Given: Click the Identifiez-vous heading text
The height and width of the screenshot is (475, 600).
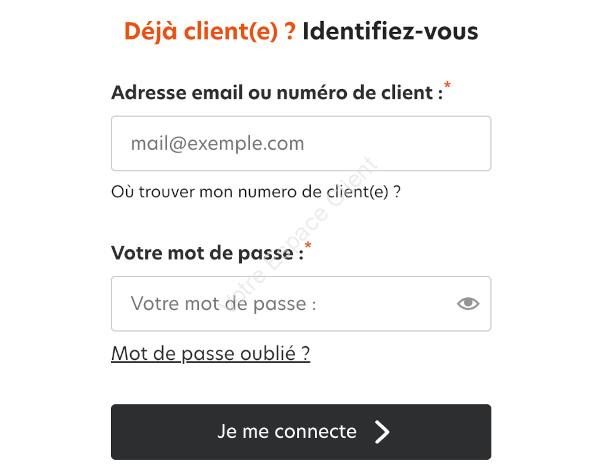Looking at the screenshot, I should point(390,31).
